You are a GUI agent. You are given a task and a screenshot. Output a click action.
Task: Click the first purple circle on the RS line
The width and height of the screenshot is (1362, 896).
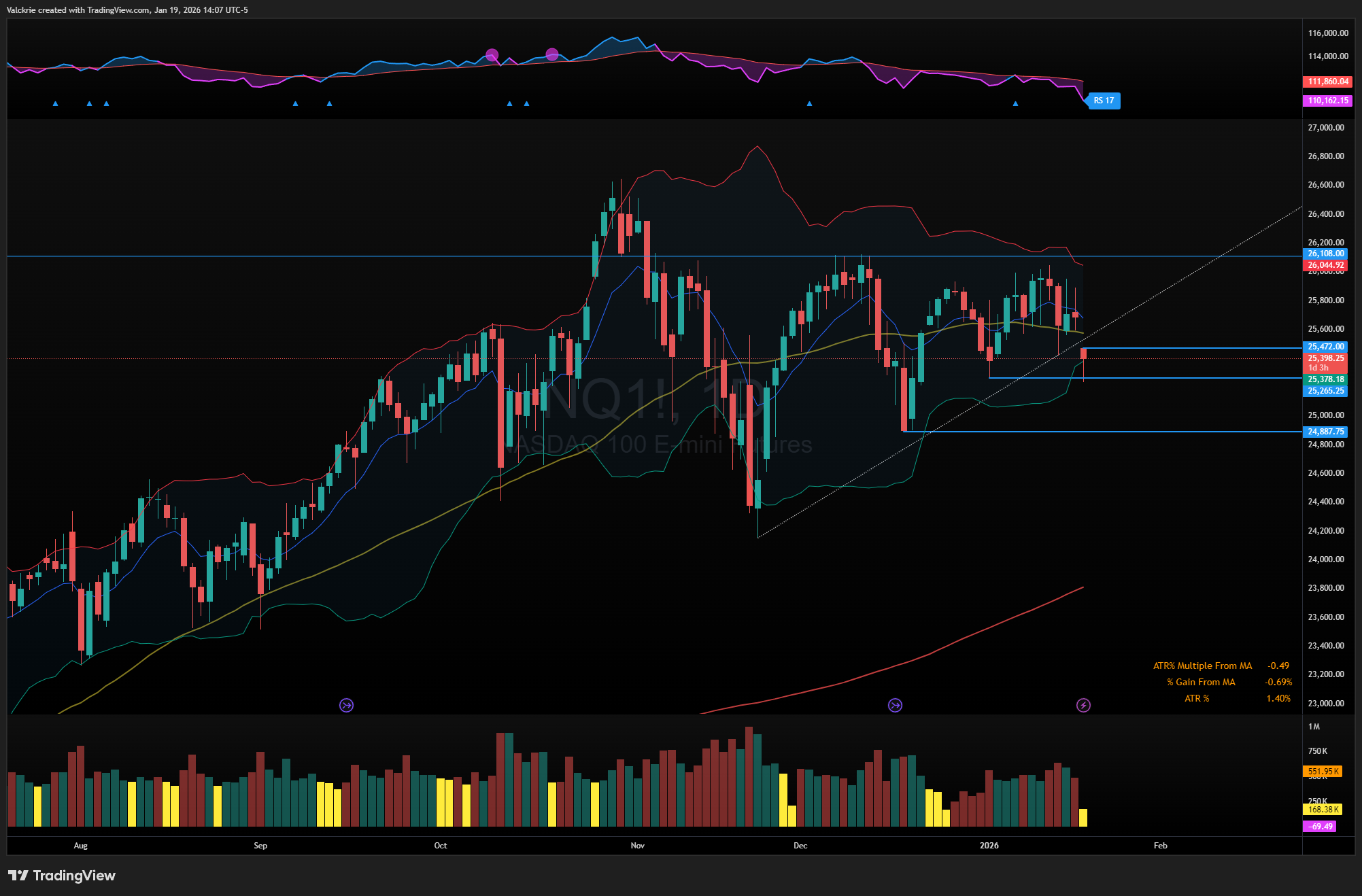point(492,55)
